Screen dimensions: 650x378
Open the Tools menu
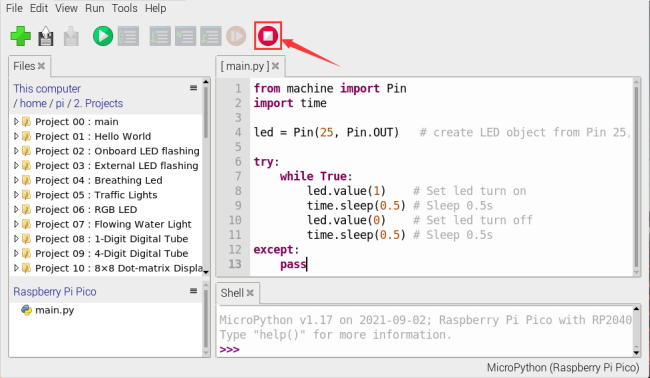[x=124, y=8]
